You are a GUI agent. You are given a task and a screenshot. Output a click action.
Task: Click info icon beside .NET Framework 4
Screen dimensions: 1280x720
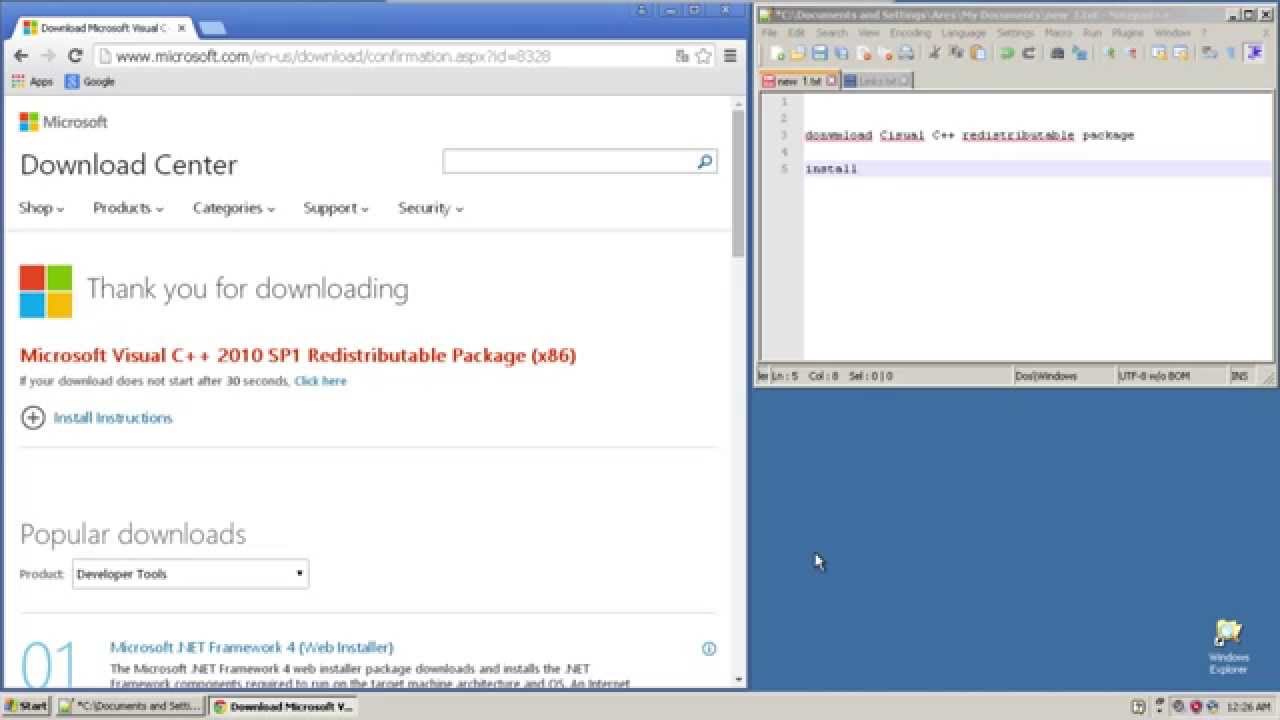click(x=709, y=648)
